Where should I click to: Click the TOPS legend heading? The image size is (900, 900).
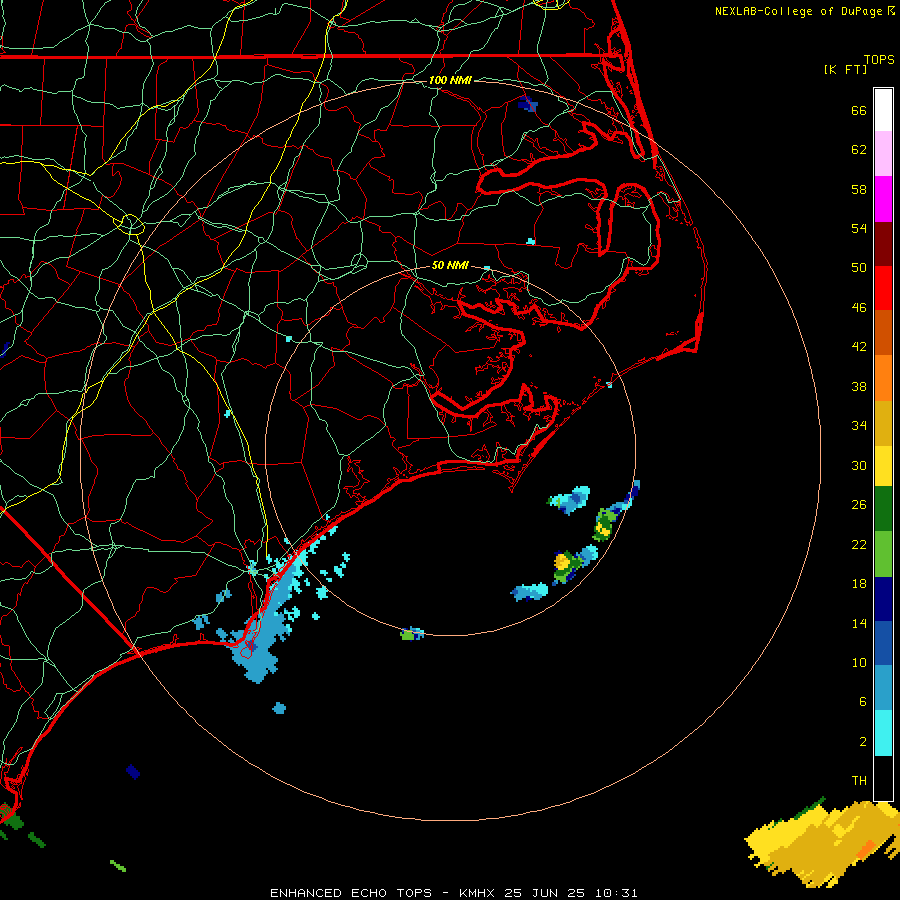pos(879,60)
